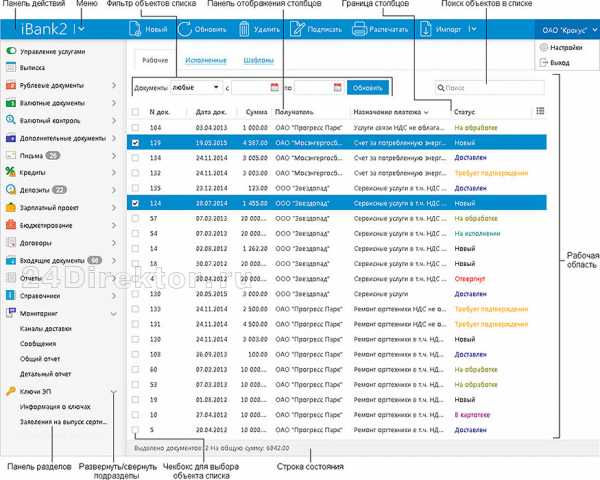Image resolution: width=600 pixels, height=480 pixels.
Task: Open the column display panel icon
Action: point(540,111)
